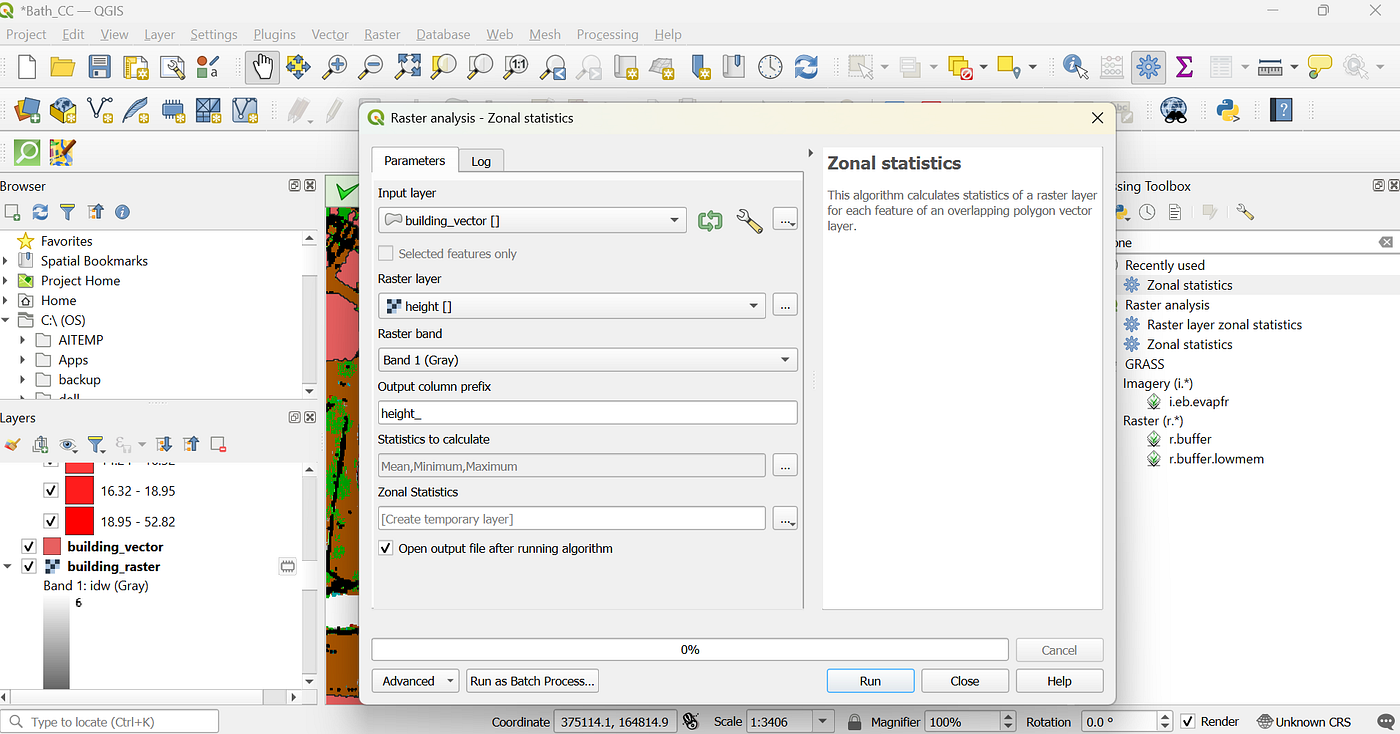Viewport: 1400px width, 734px height.
Task: Create a new project with the blank page icon
Action: 27,67
